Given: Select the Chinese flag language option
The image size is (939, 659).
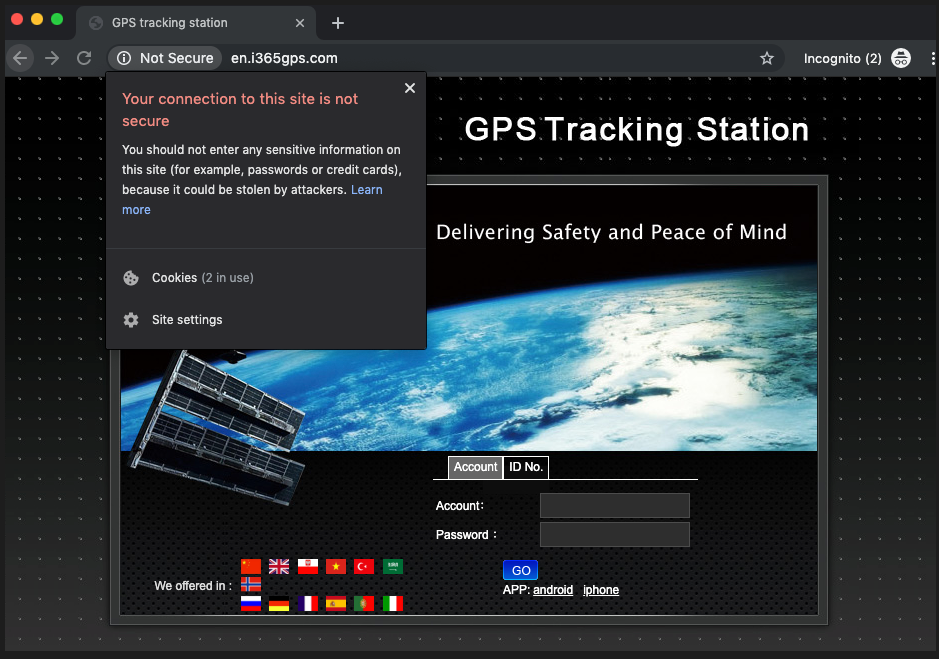Looking at the screenshot, I should point(251,566).
